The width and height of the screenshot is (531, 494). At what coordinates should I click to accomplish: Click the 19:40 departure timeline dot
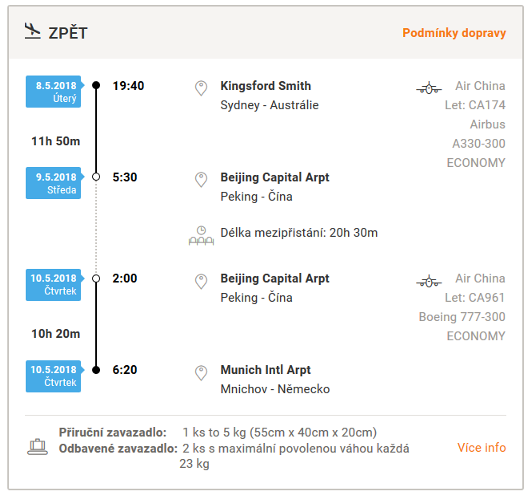96,85
